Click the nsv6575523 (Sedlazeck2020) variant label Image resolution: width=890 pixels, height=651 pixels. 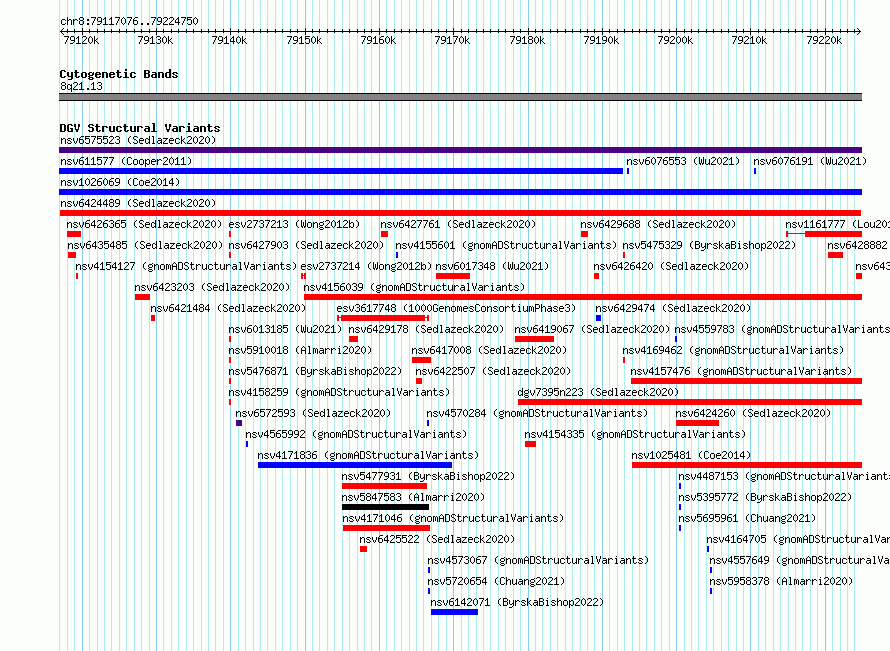(138, 140)
